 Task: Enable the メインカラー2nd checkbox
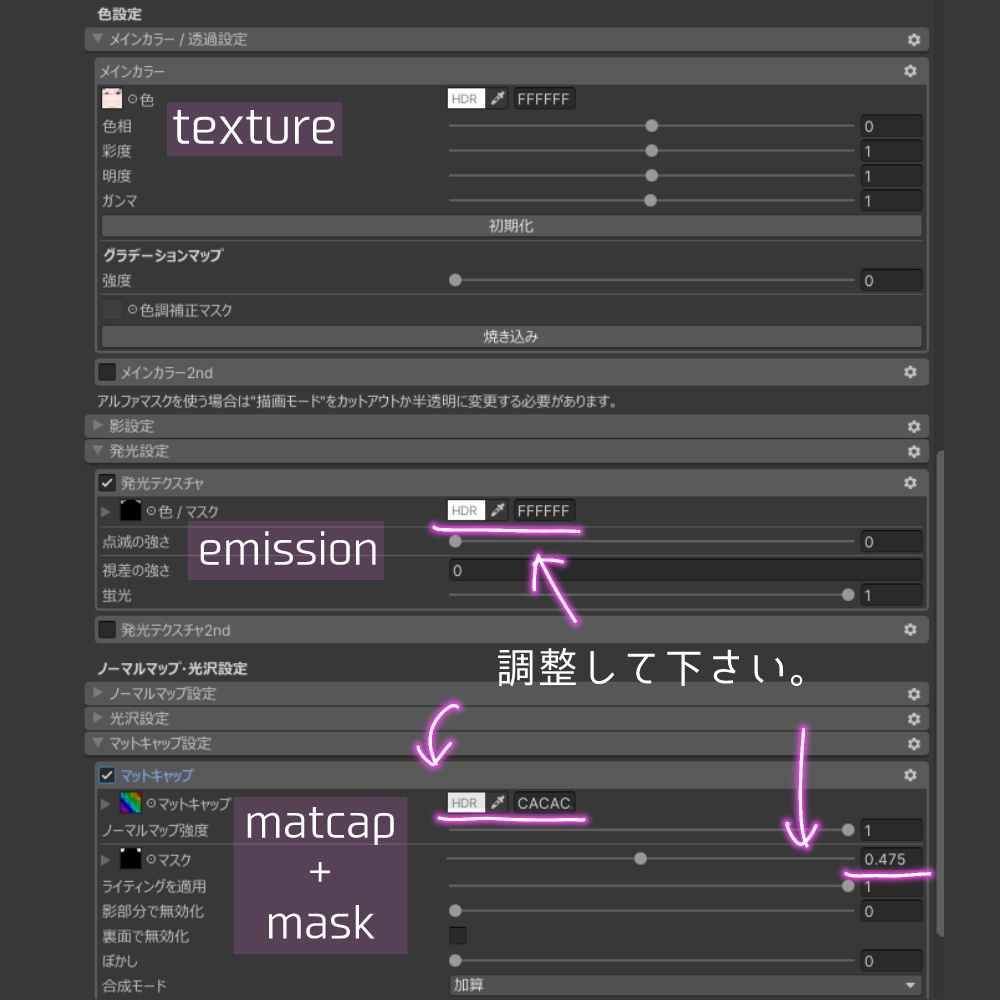107,371
